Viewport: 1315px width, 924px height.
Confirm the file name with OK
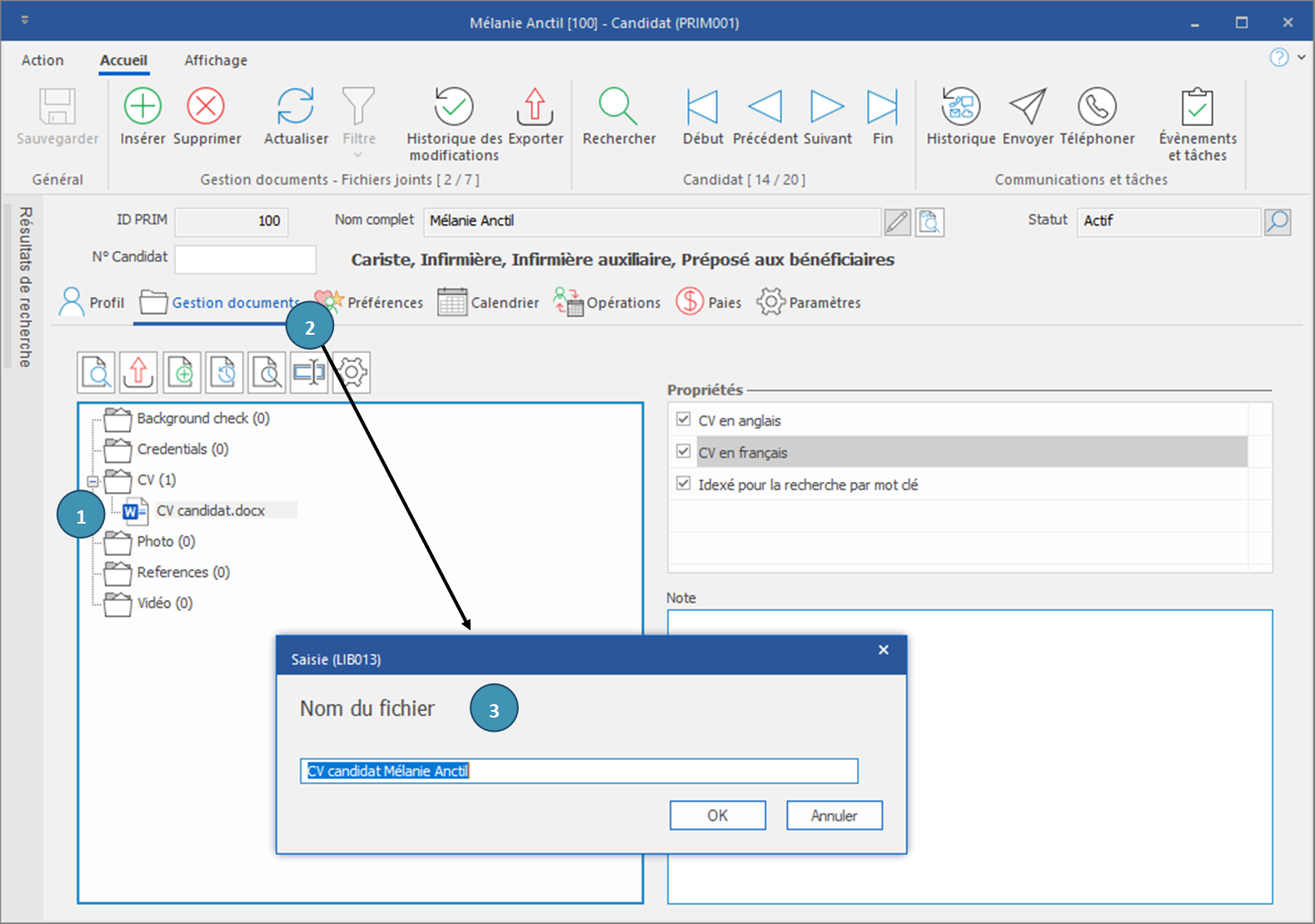[717, 816]
